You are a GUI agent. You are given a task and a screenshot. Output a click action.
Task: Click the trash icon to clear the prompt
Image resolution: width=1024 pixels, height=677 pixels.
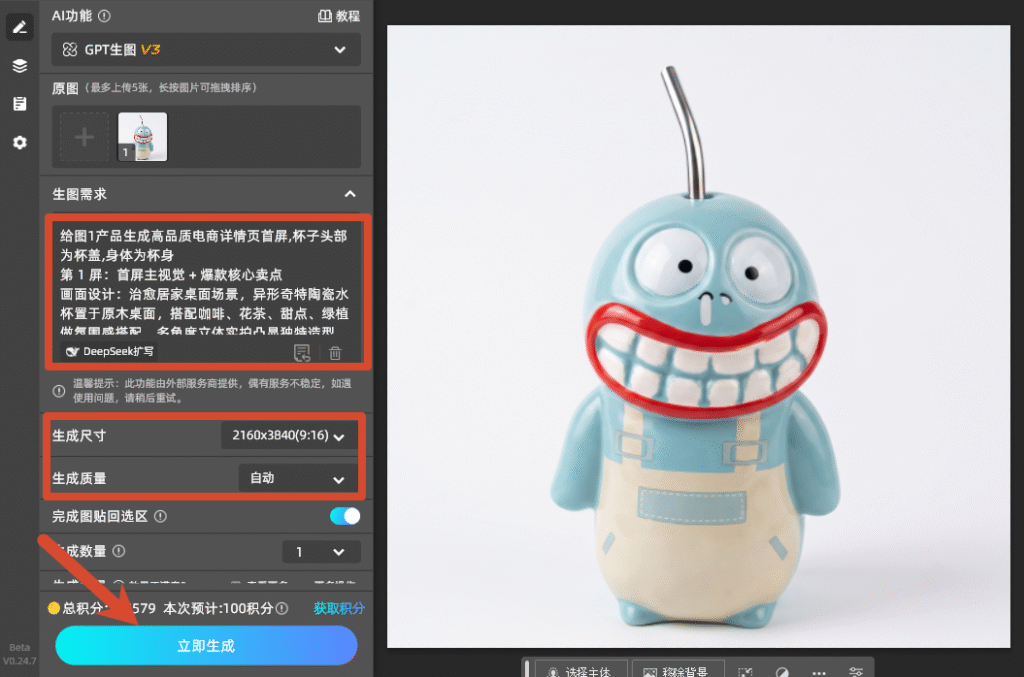pyautogui.click(x=335, y=353)
